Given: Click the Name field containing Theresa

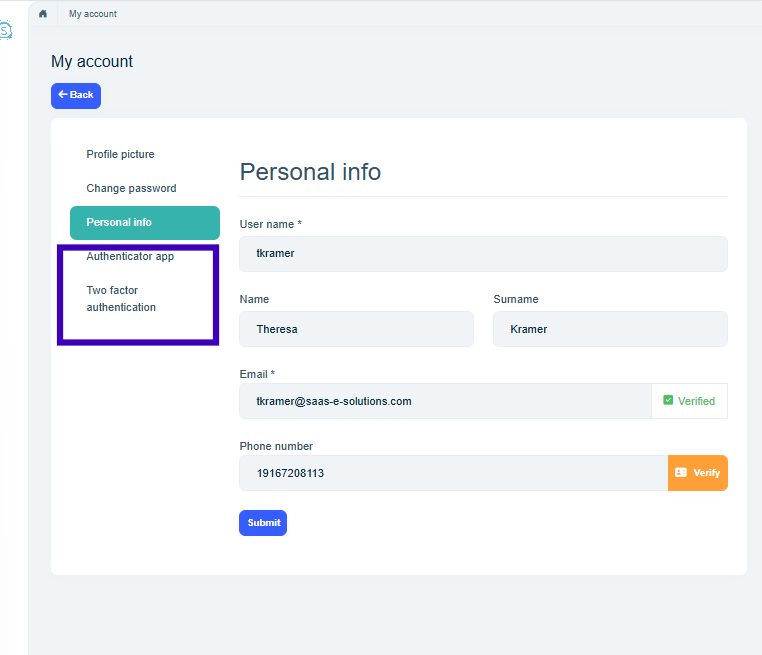Looking at the screenshot, I should click(356, 329).
